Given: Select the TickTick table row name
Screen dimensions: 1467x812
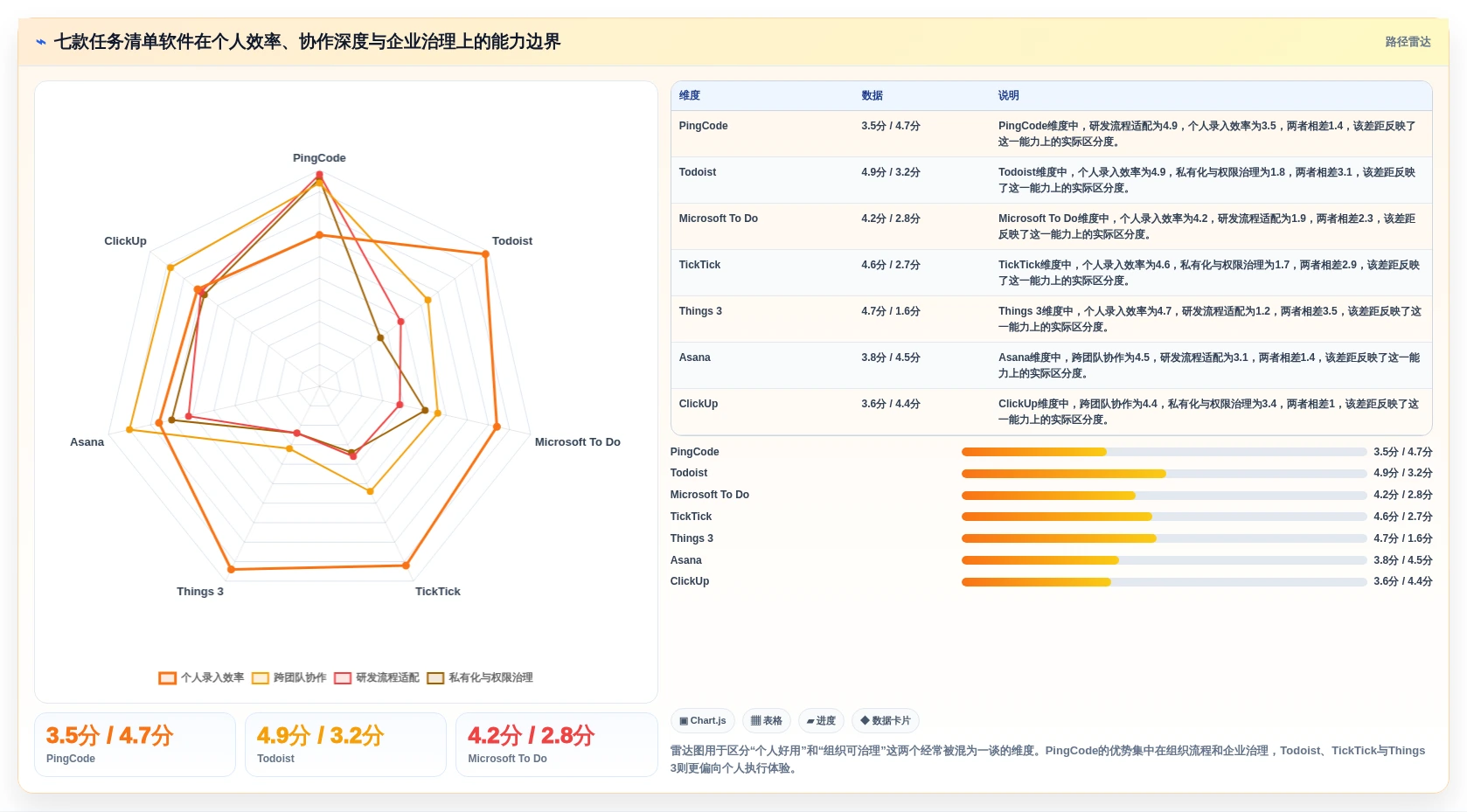Looking at the screenshot, I should click(699, 265).
